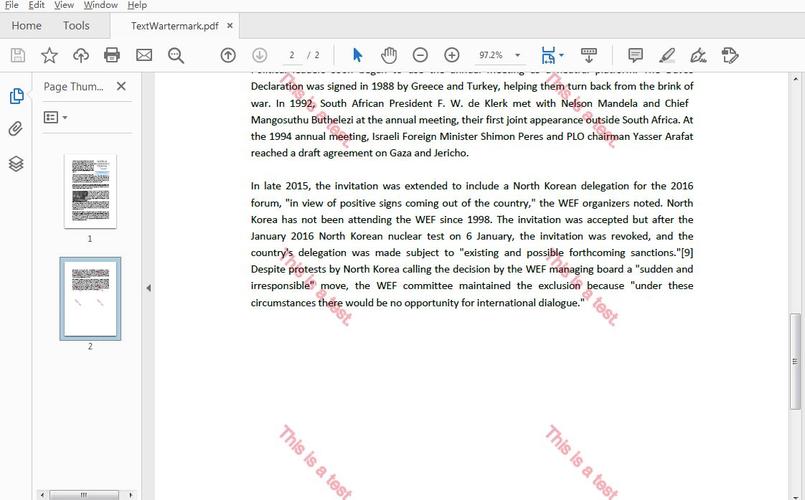Open the Layers panel icon
This screenshot has width=805, height=500.
pyautogui.click(x=16, y=164)
